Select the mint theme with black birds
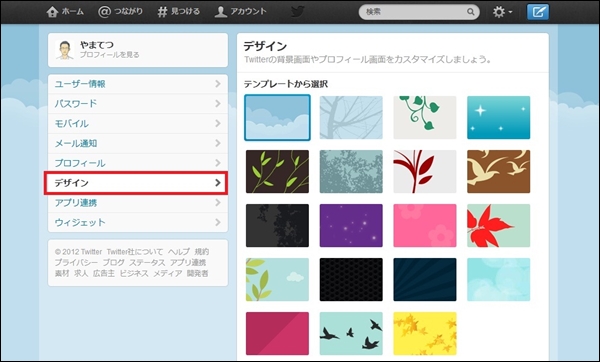600x362 pixels. pyautogui.click(x=351, y=333)
